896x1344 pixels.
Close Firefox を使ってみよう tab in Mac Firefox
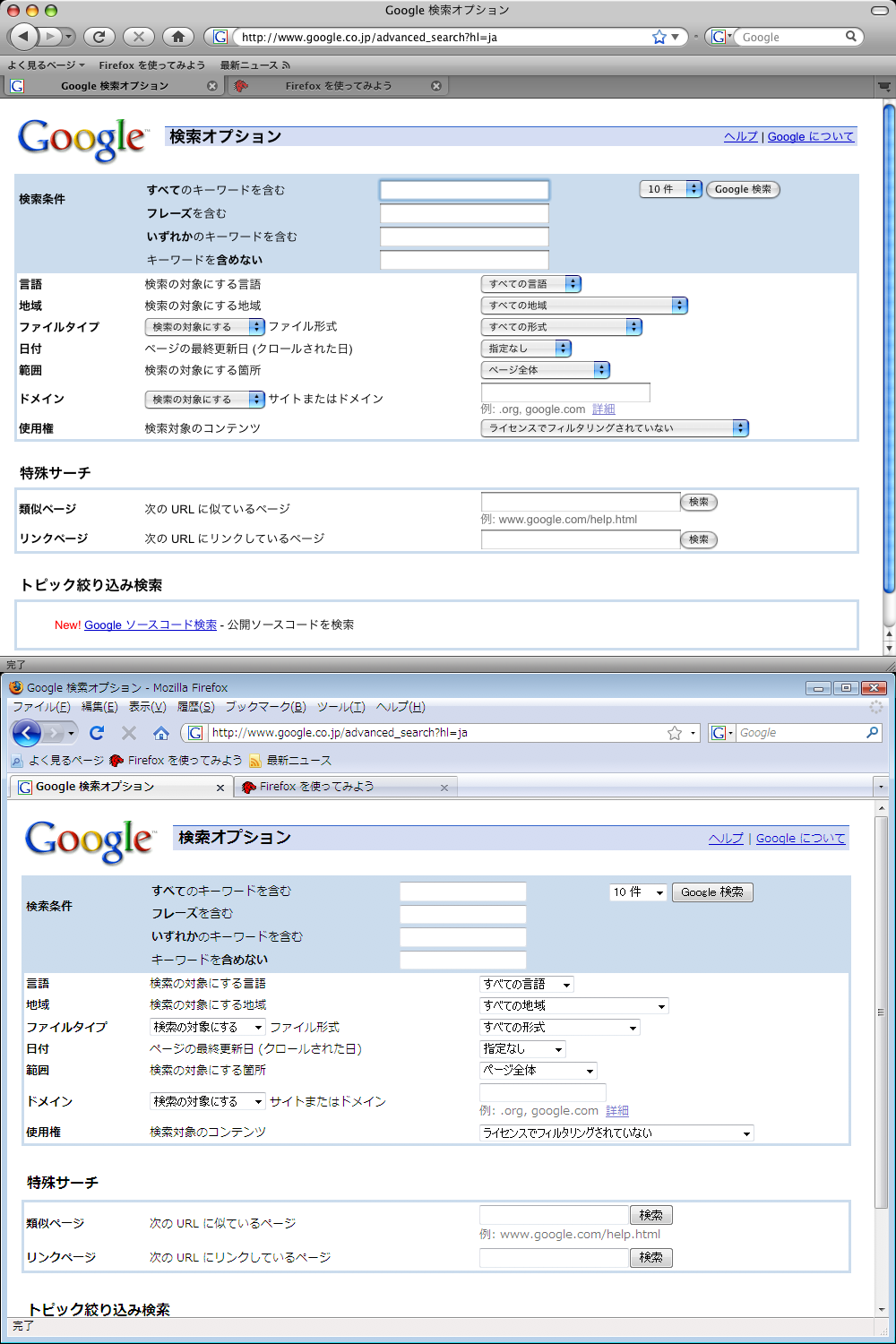coord(436,86)
